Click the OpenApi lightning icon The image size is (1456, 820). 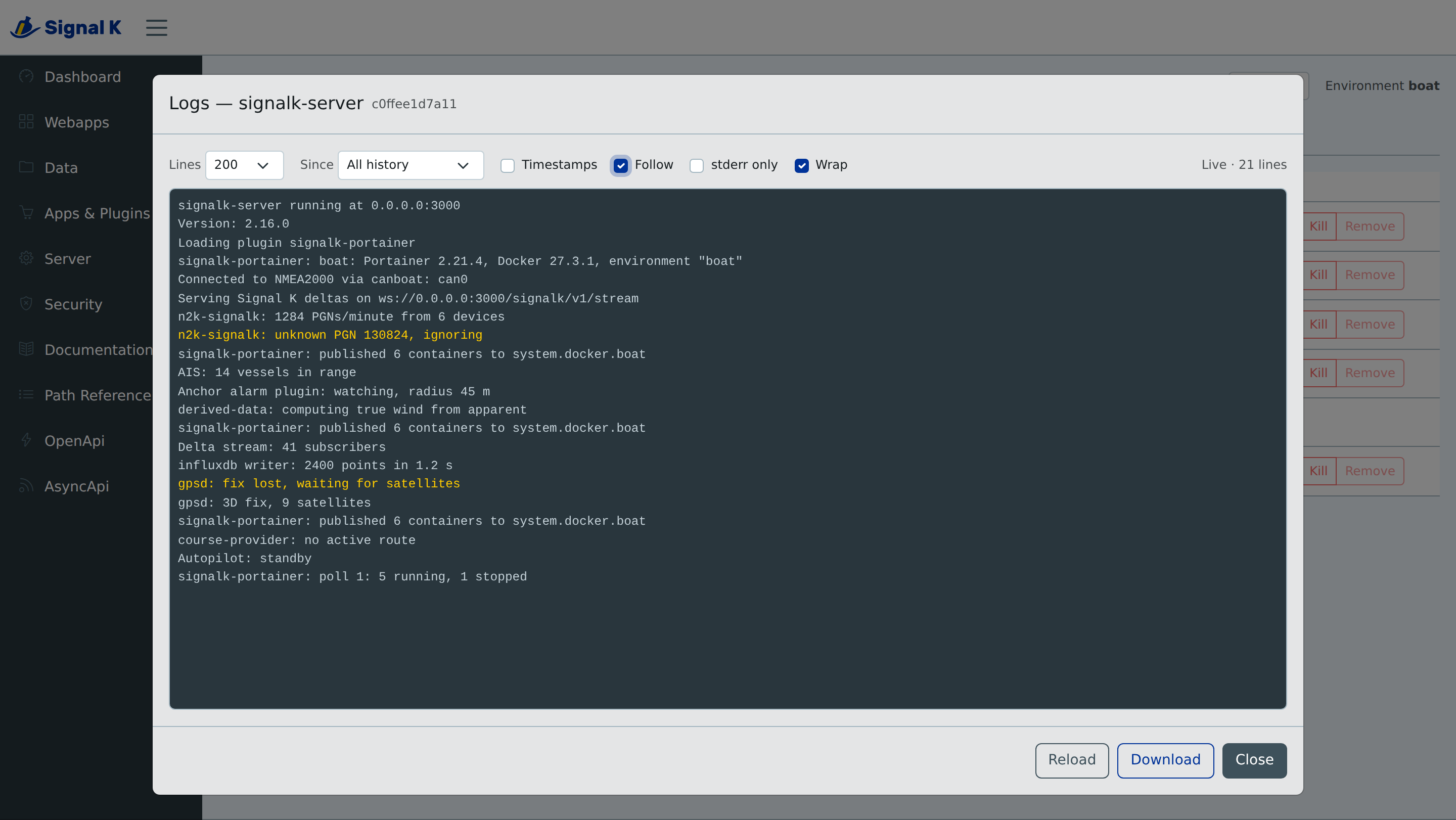[26, 440]
